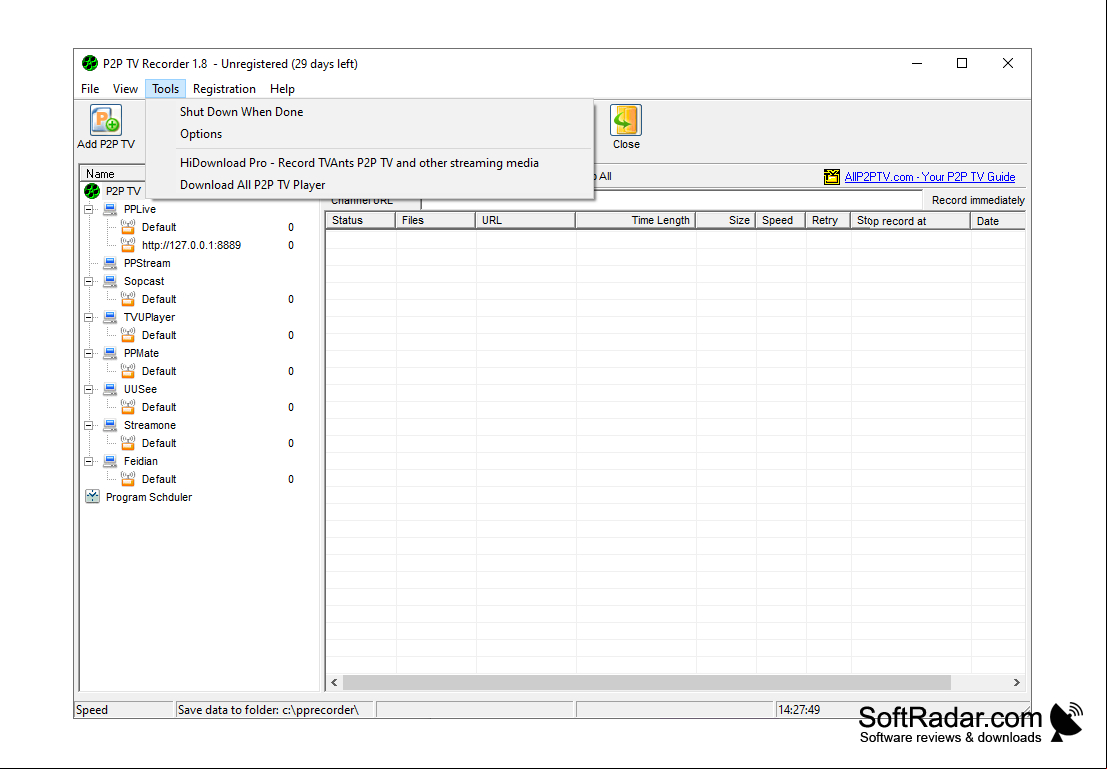Click the Program Schduler icon
This screenshot has width=1107, height=769.
(x=92, y=496)
